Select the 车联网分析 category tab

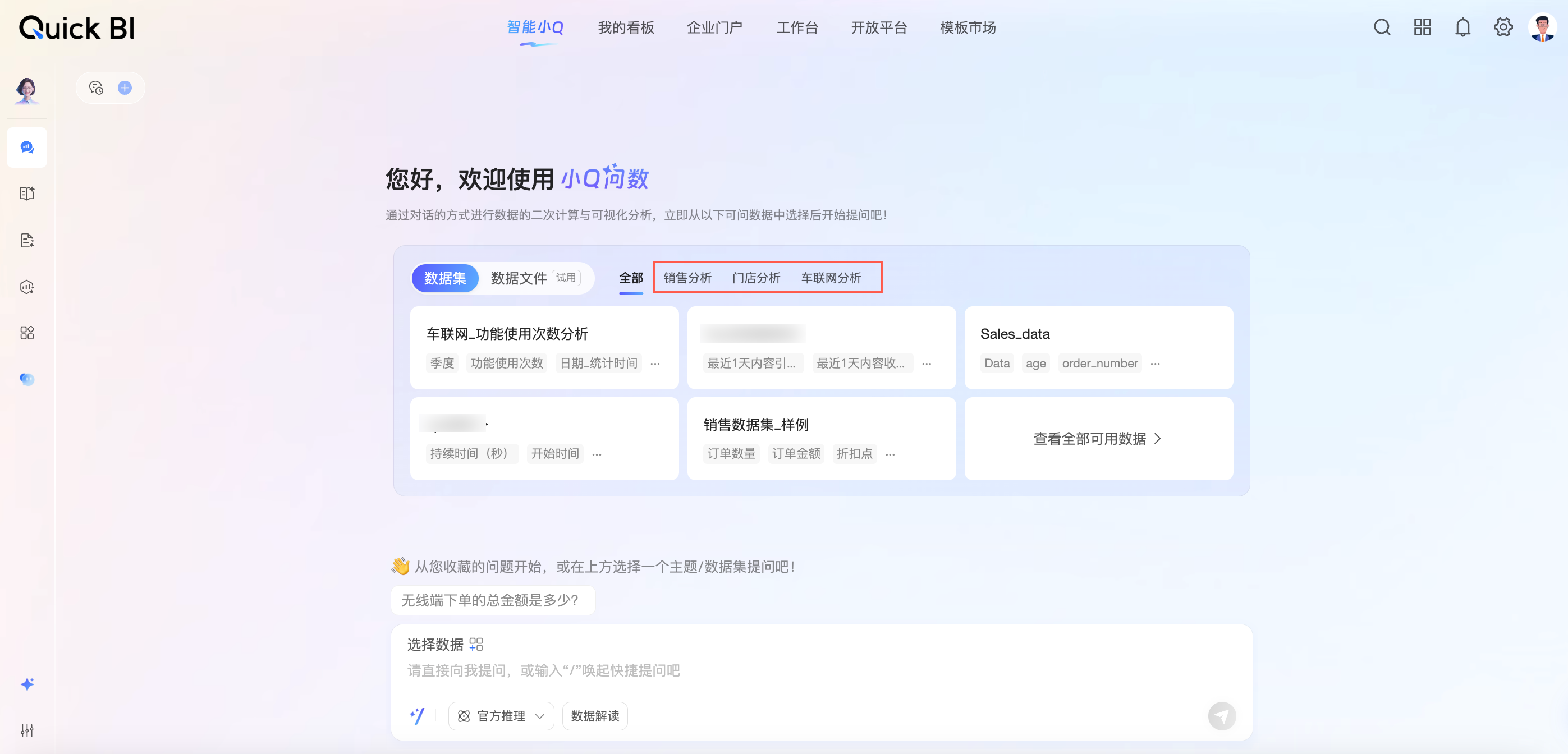[x=832, y=278]
